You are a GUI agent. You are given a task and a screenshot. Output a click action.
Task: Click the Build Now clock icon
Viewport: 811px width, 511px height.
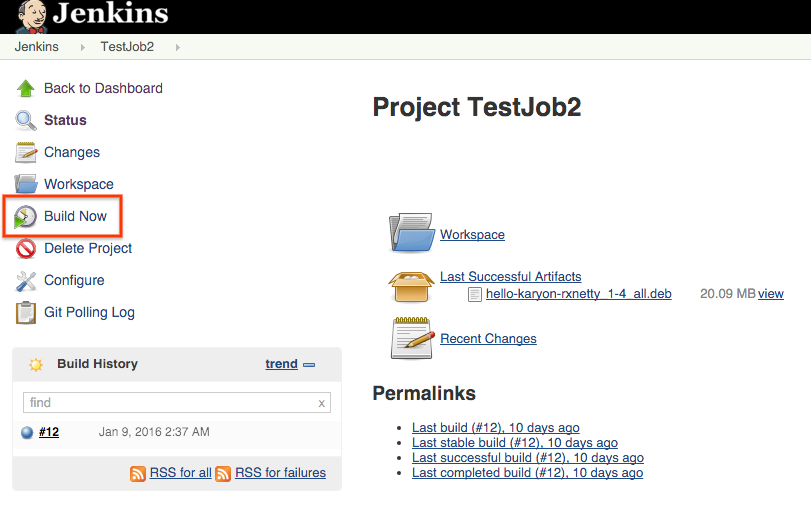tap(25, 216)
